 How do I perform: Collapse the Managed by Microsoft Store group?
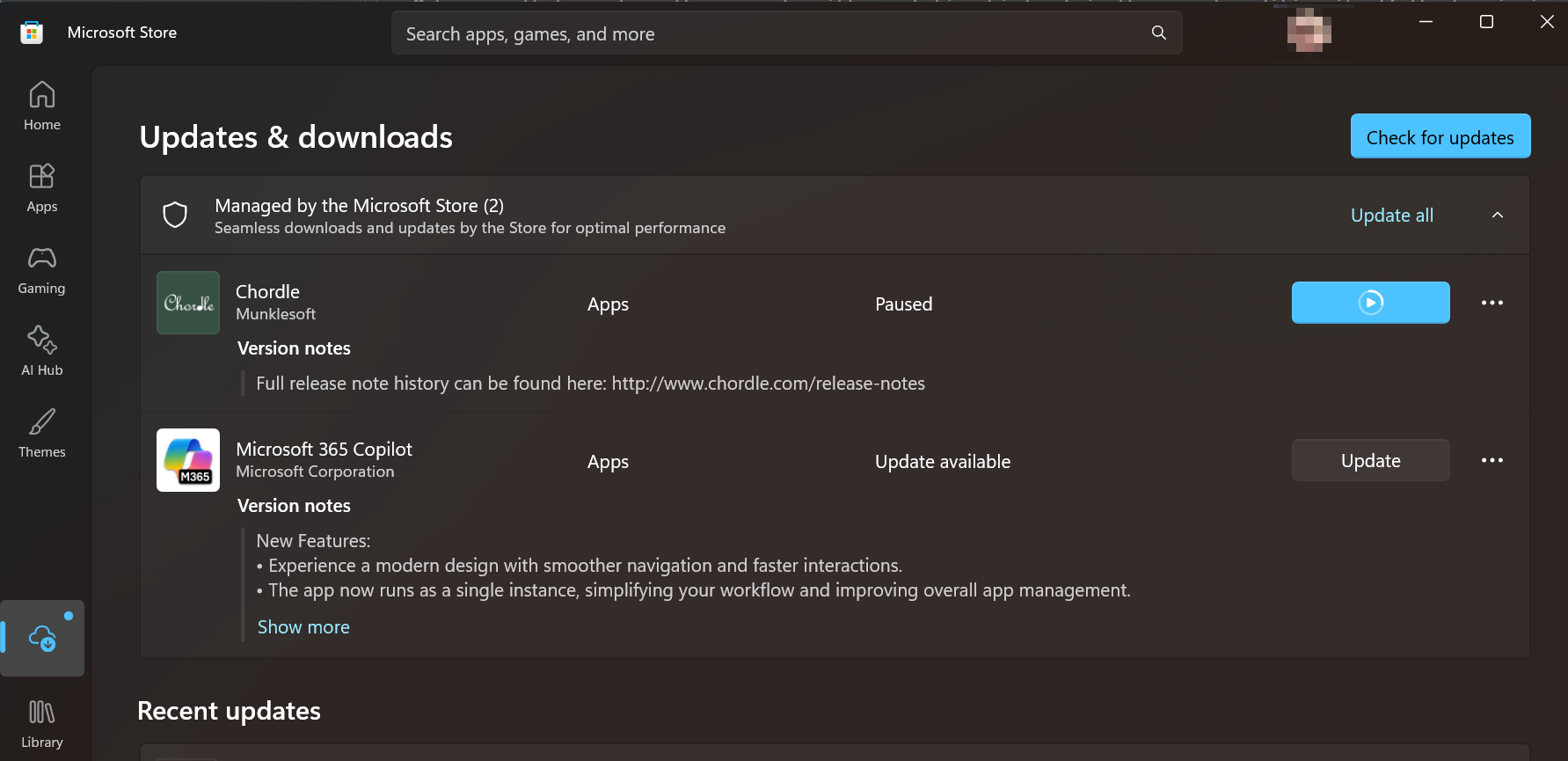click(1498, 216)
